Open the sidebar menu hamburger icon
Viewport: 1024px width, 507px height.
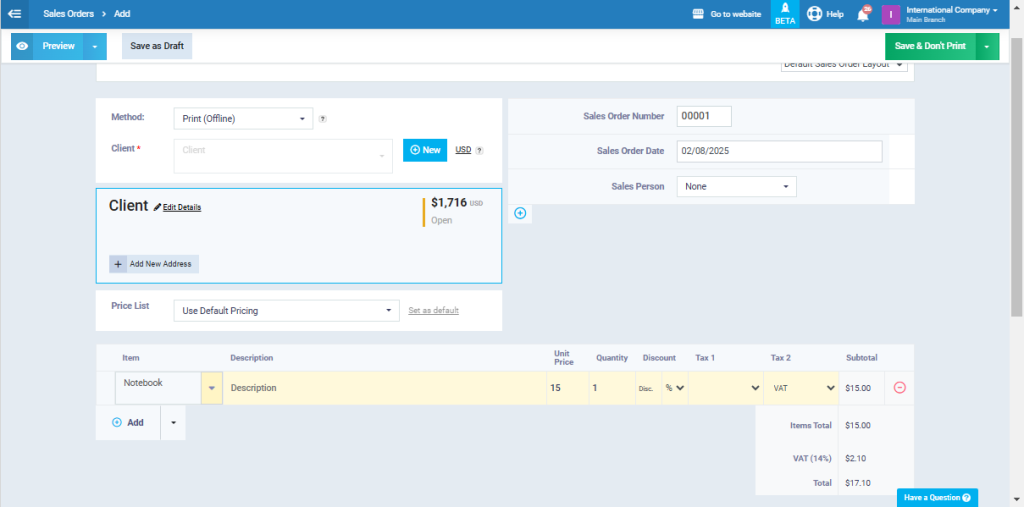[14, 14]
